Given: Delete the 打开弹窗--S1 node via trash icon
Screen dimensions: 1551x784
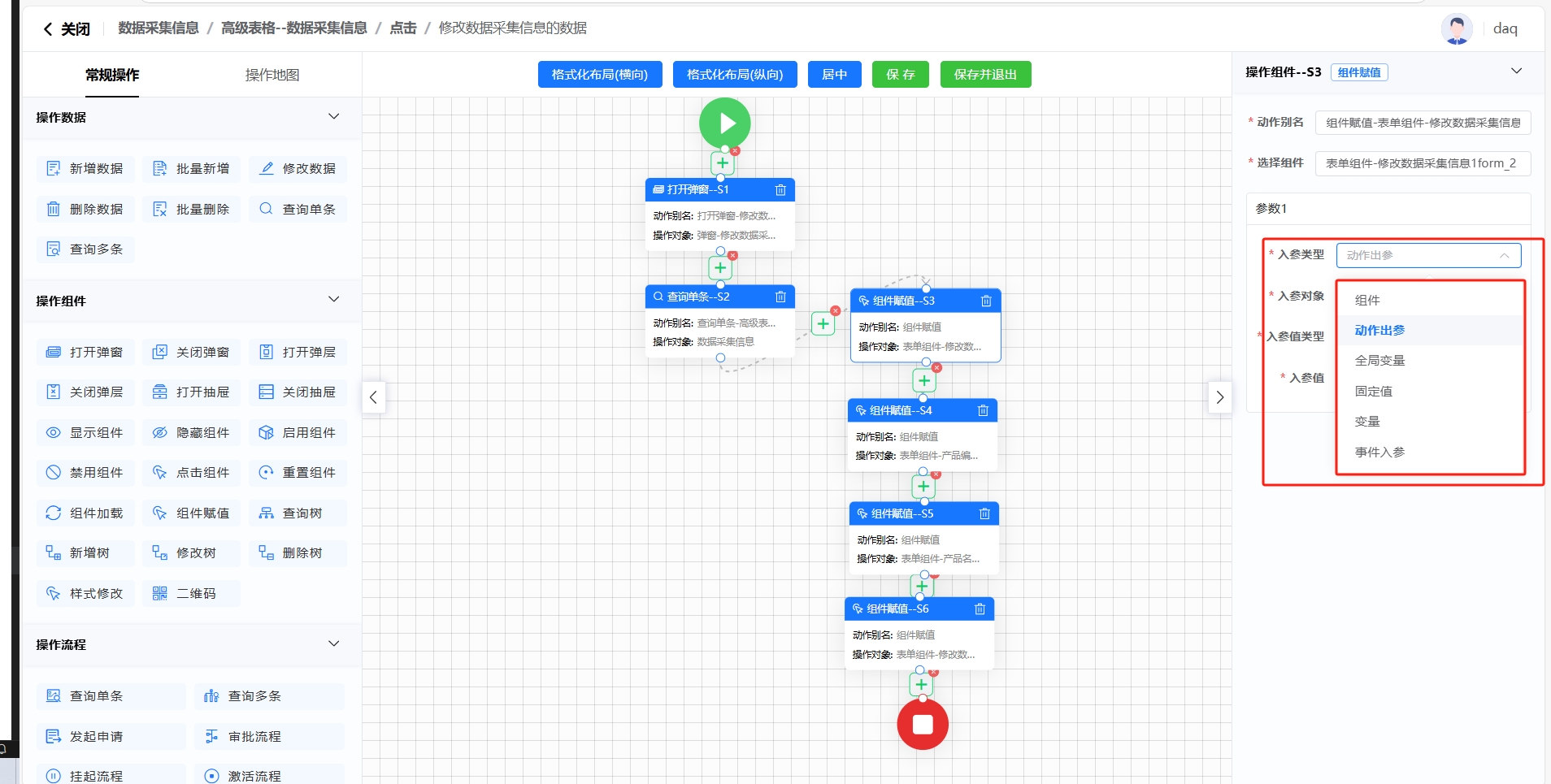Looking at the screenshot, I should click(780, 190).
